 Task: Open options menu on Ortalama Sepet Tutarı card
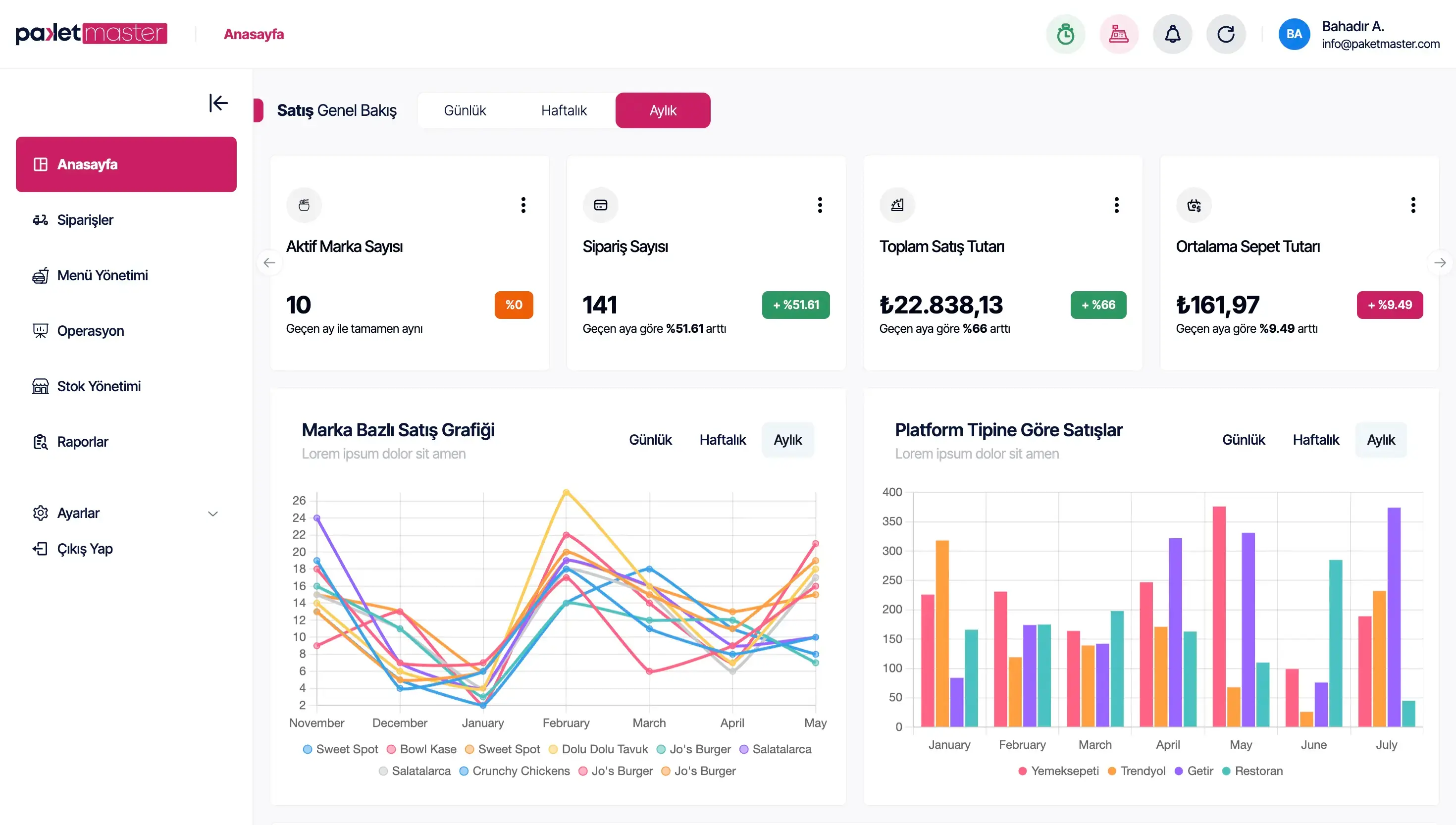(1413, 205)
